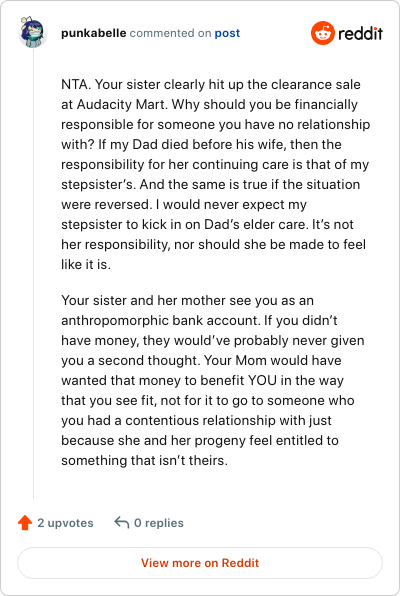The image size is (400, 596).
Task: Click the word "NTA" starting the comment
Action: coord(75,84)
